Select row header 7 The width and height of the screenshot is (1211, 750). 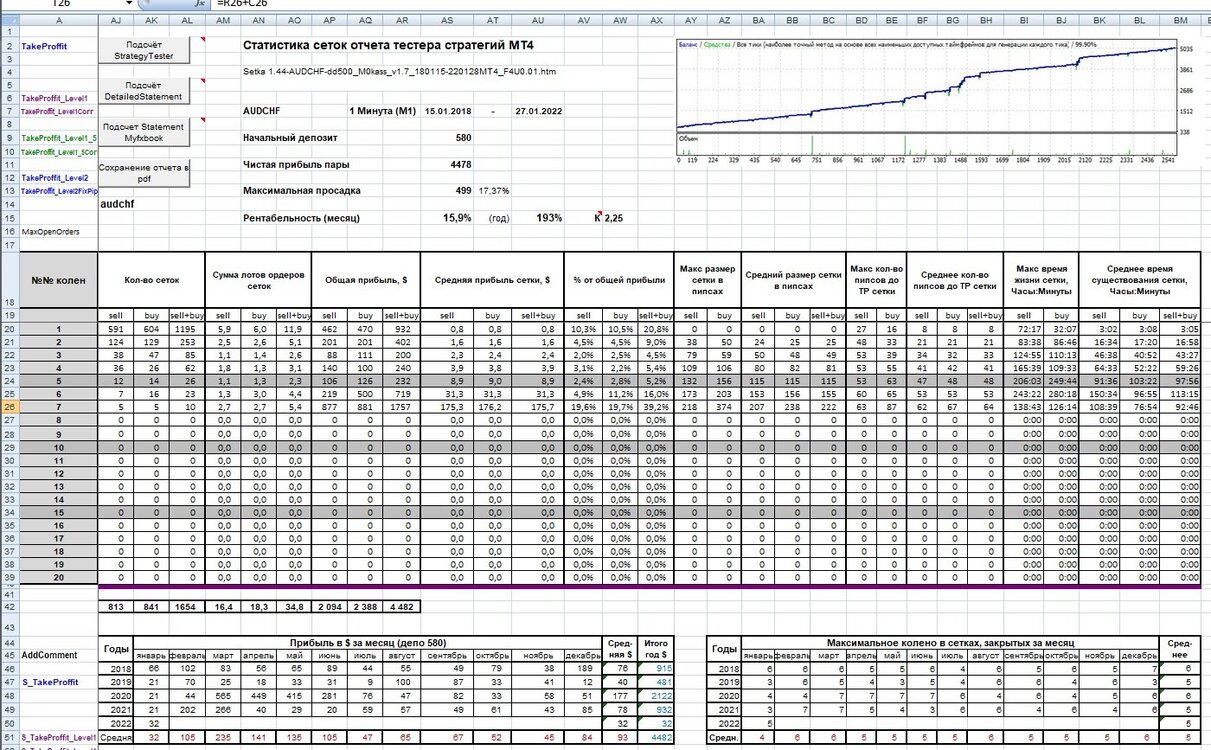[x=9, y=111]
